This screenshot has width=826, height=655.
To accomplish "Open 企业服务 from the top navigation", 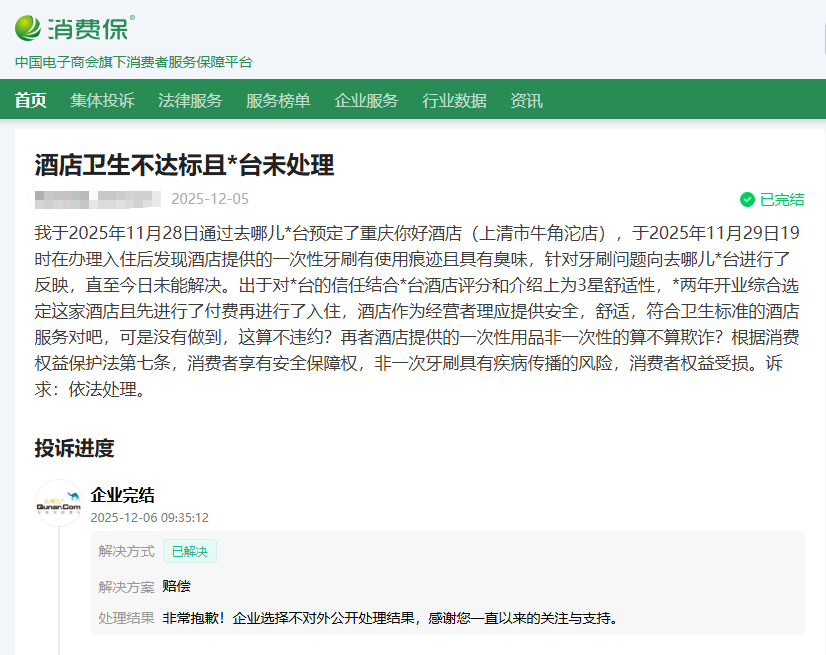I will coord(366,100).
